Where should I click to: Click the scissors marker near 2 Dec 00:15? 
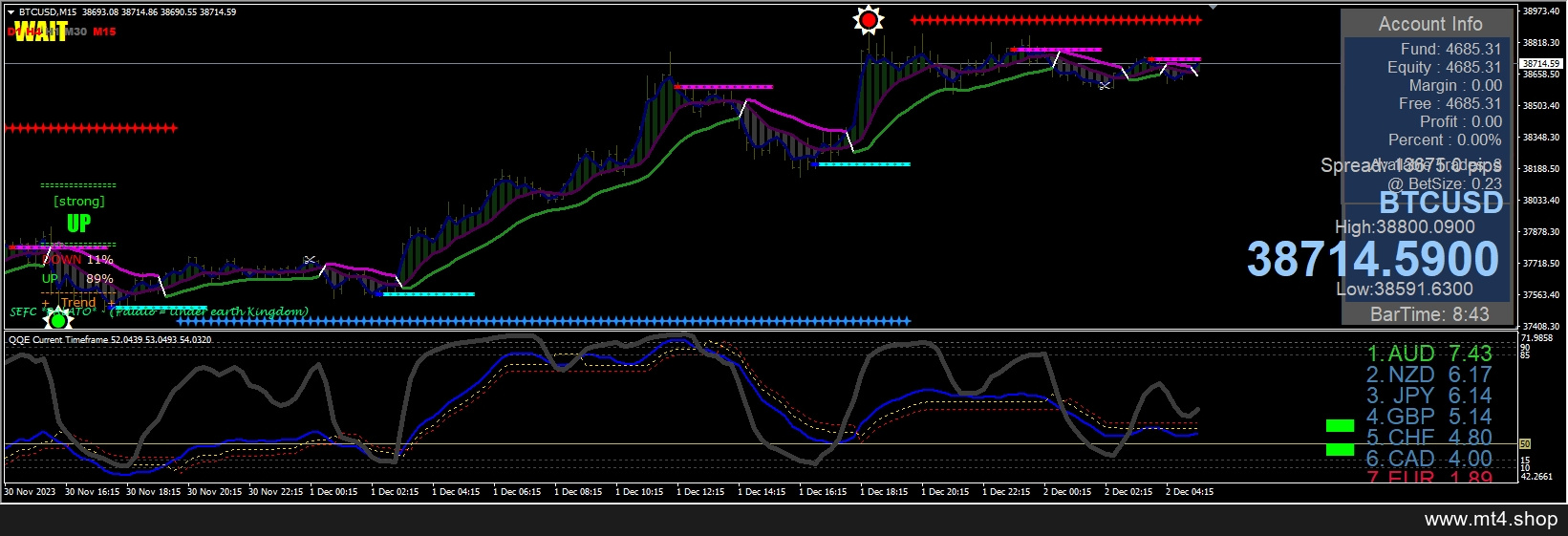tap(1105, 86)
